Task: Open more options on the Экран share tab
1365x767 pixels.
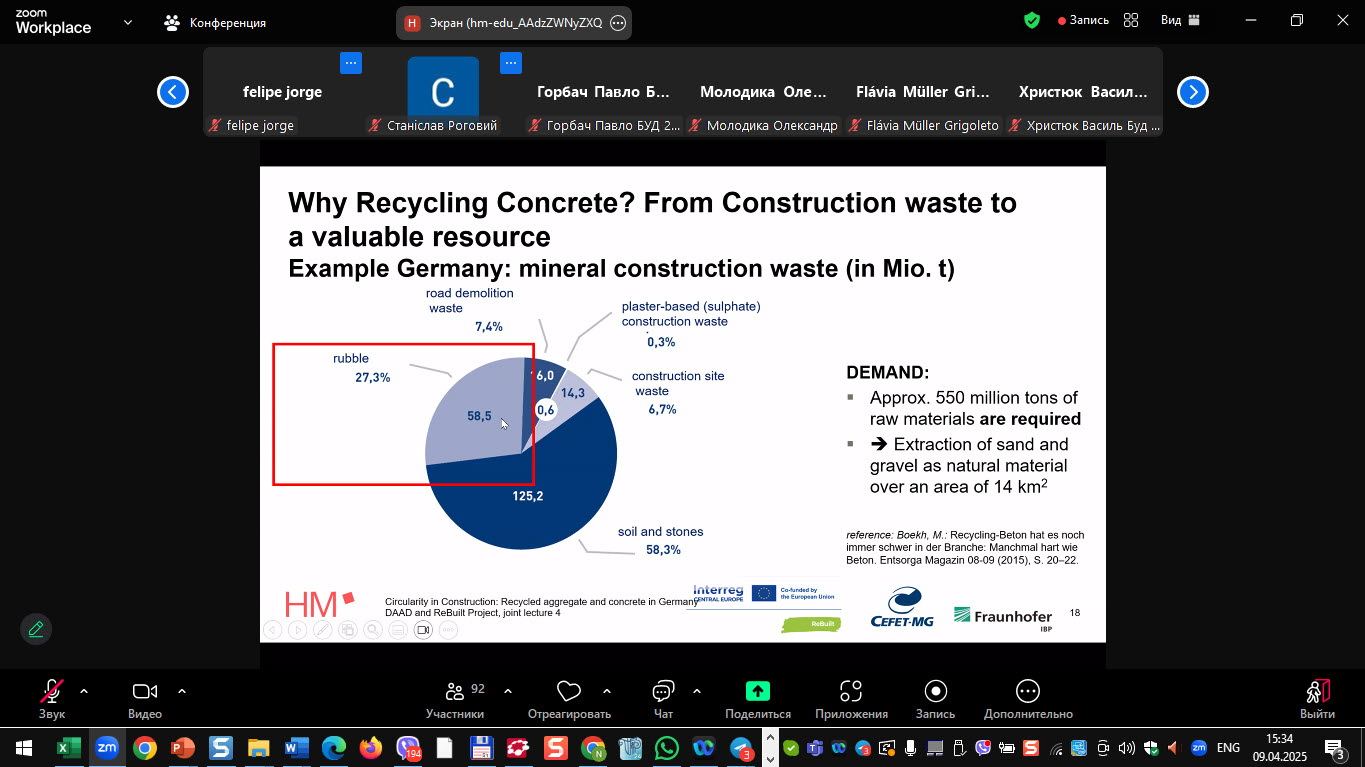Action: (x=618, y=23)
